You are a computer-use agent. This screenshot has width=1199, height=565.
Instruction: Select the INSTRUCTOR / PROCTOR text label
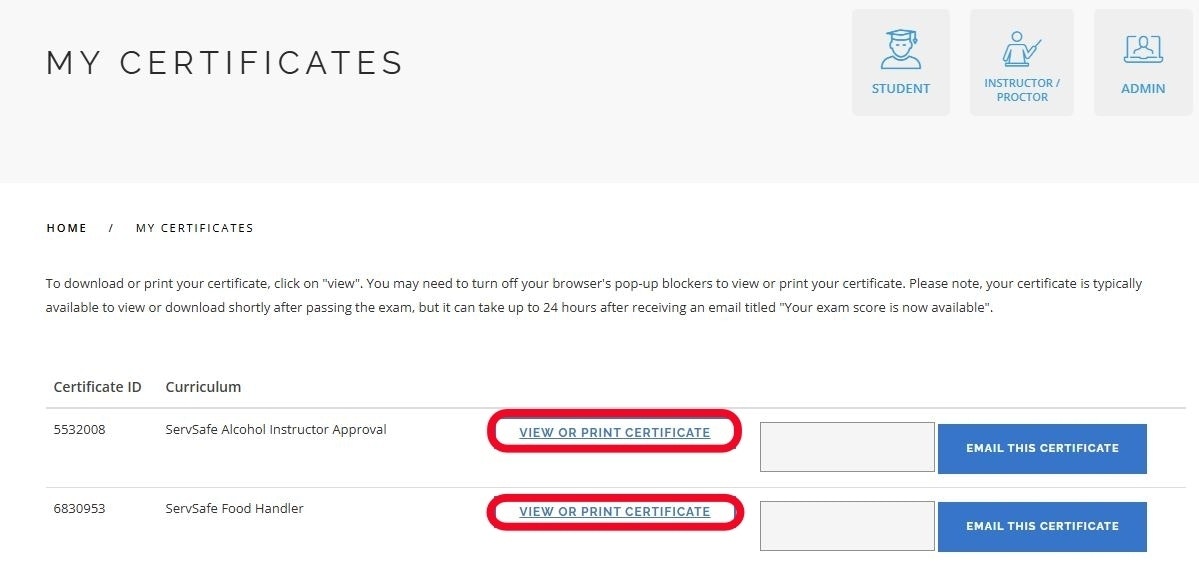pos(1021,90)
